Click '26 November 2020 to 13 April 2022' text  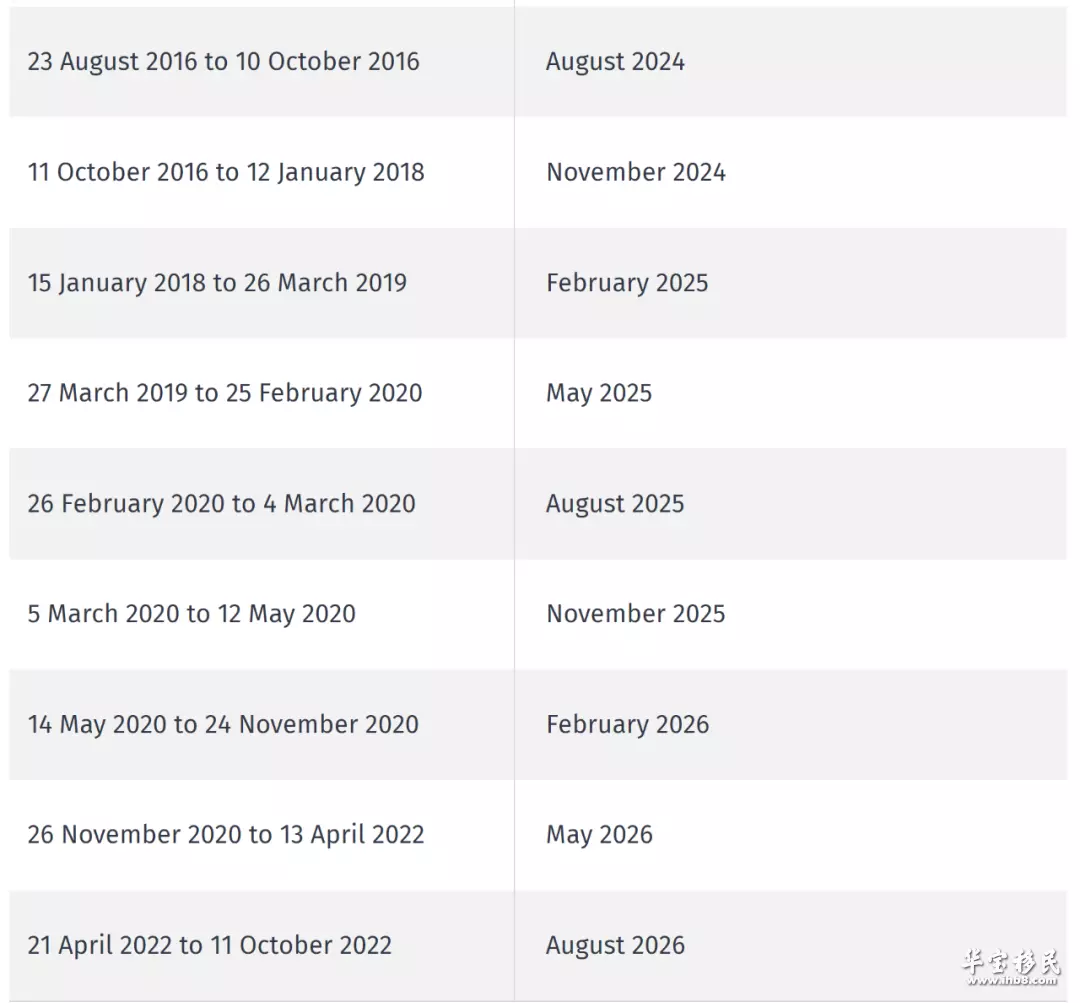click(226, 835)
